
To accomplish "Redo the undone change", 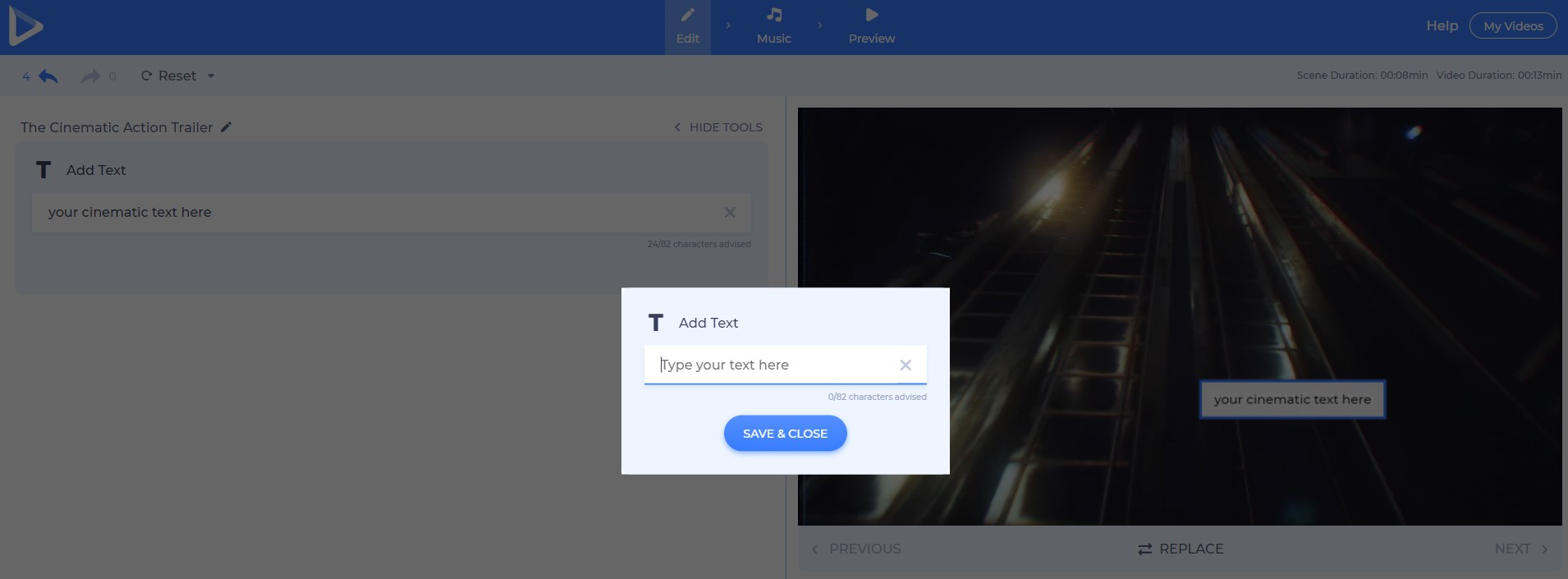I will (90, 76).
